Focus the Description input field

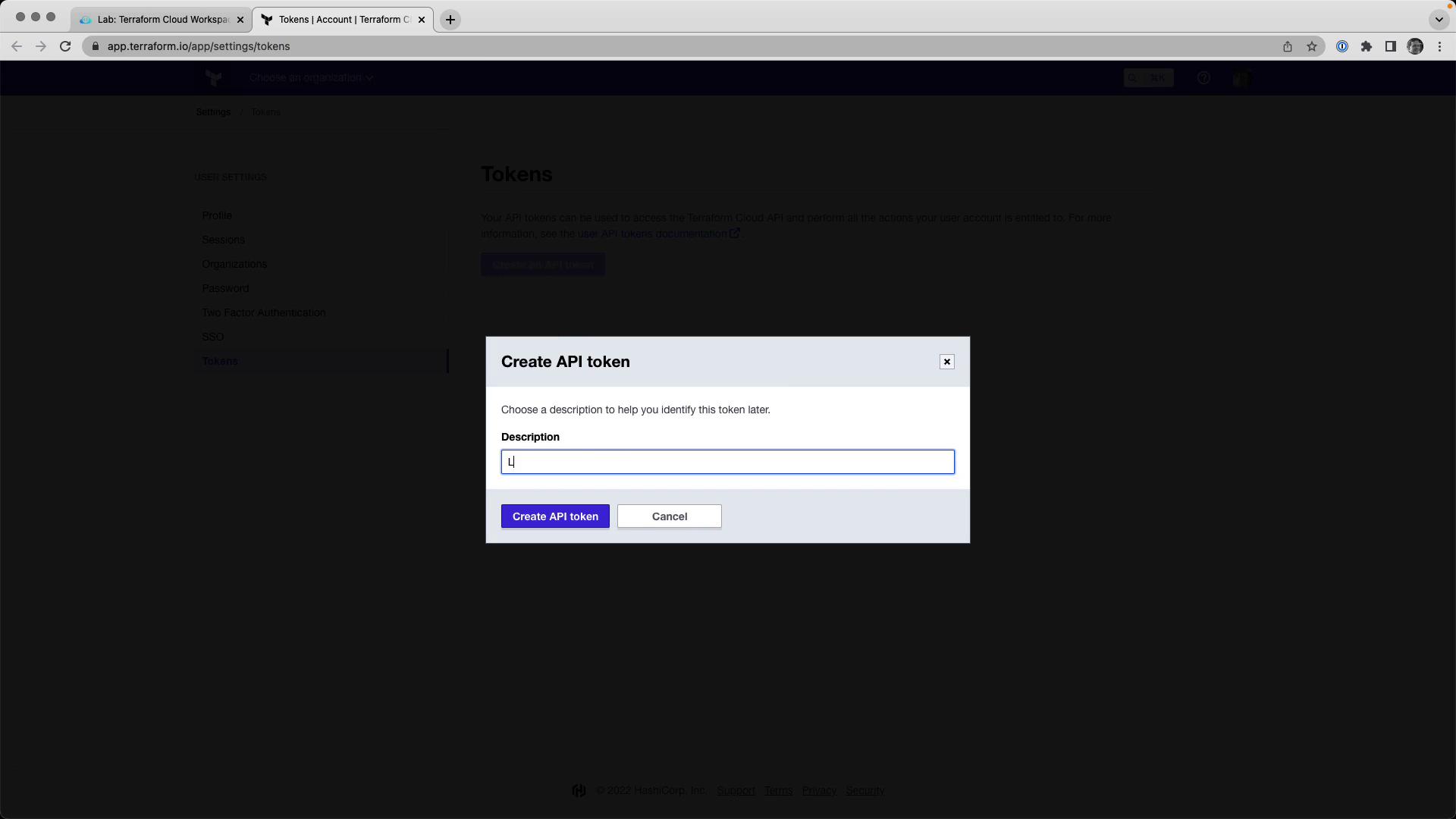727,462
